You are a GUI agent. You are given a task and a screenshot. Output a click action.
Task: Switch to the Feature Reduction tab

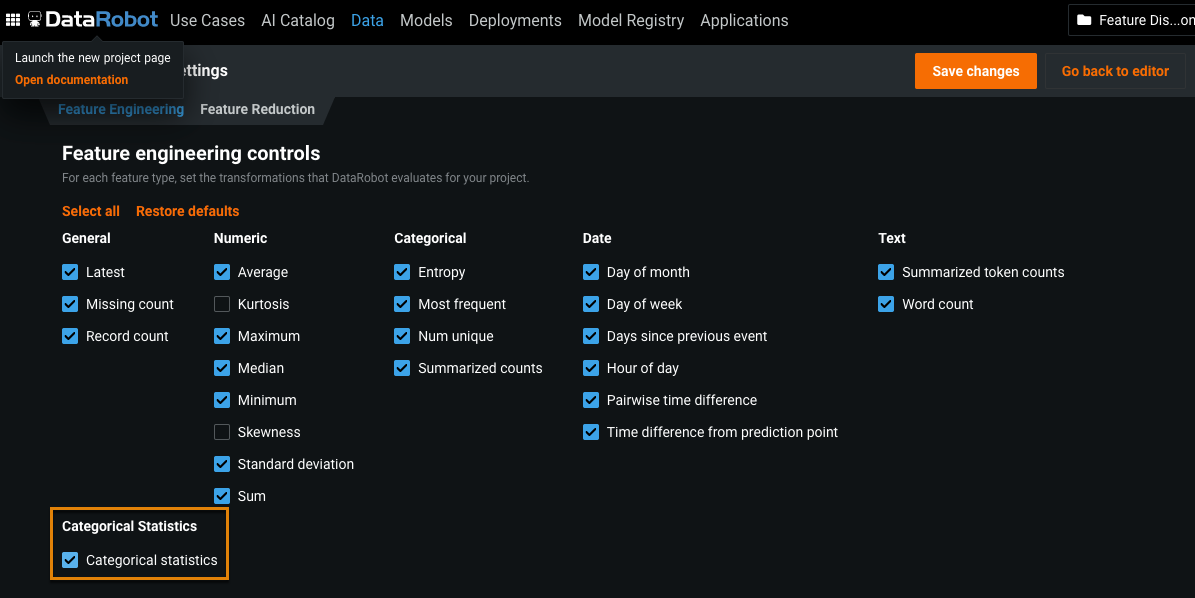coord(257,109)
